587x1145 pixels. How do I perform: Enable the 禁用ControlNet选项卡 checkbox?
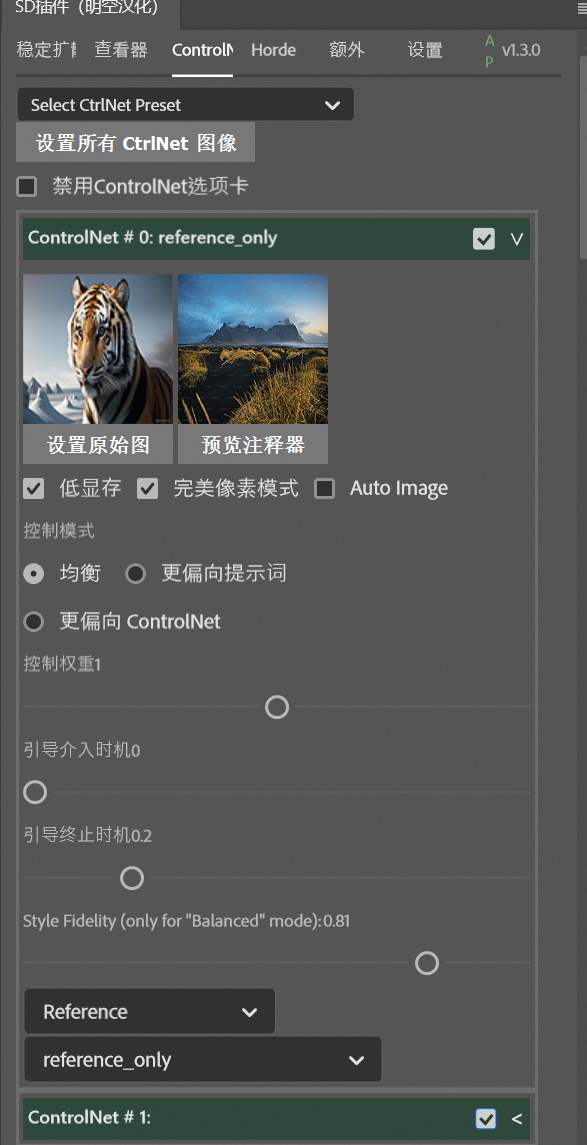26,186
